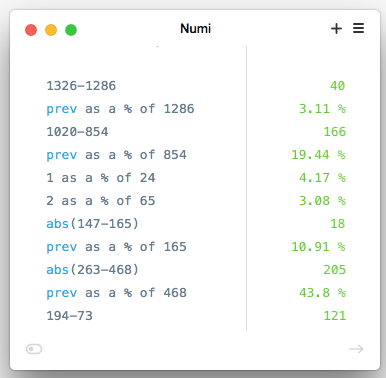This screenshot has height=378, width=386.
Task: Copy the result 3.11 %
Action: (x=322, y=109)
